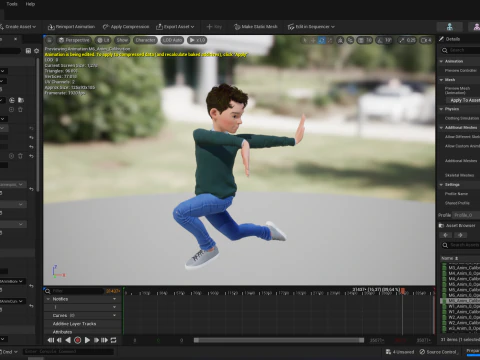The image size is (480, 360).
Task: Collapse the Additional Meshes section
Action: pyautogui.click(x=441, y=128)
